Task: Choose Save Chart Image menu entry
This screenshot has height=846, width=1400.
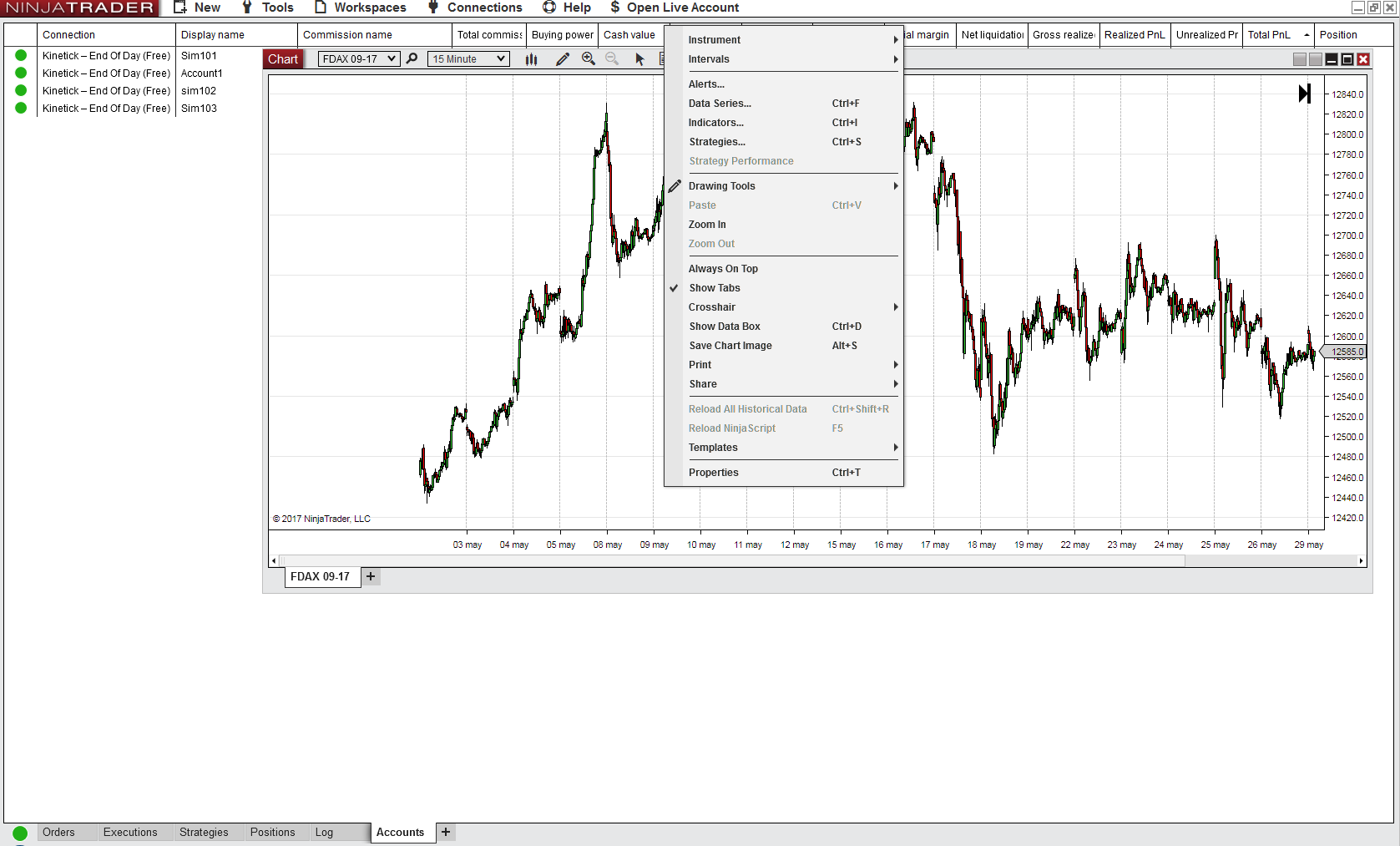Action: click(784, 346)
